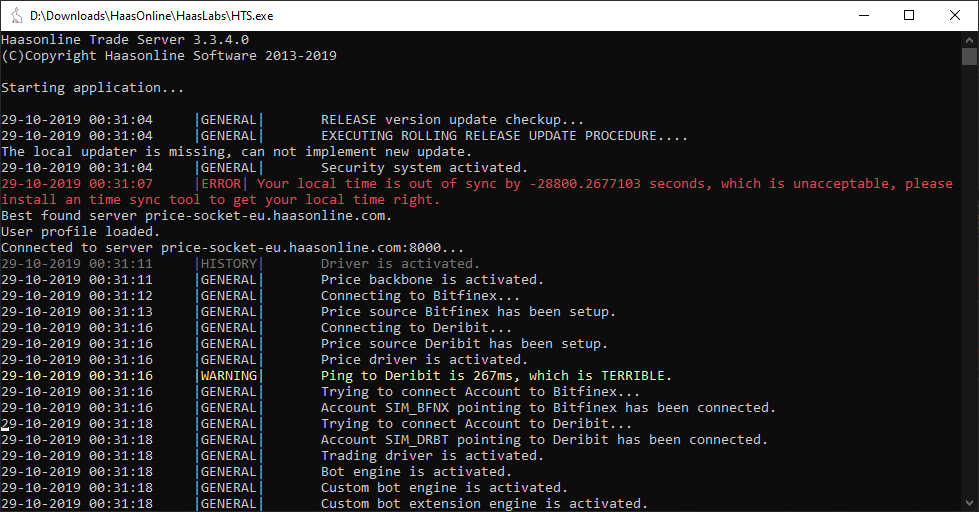Screen dimensions: 979x512
Task: Click the scrollbar up arrow
Action: pyautogui.click(x=969, y=39)
